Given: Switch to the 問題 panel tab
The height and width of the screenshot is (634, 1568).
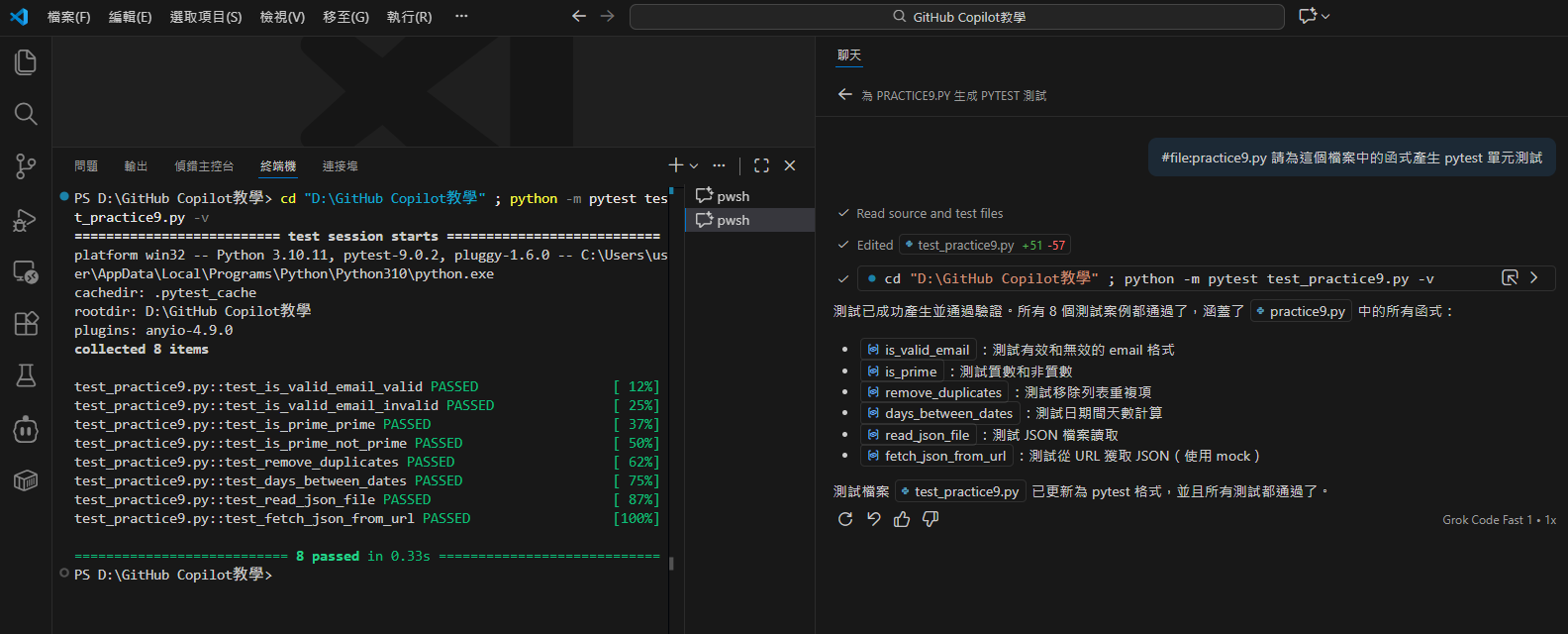Looking at the screenshot, I should 86,166.
